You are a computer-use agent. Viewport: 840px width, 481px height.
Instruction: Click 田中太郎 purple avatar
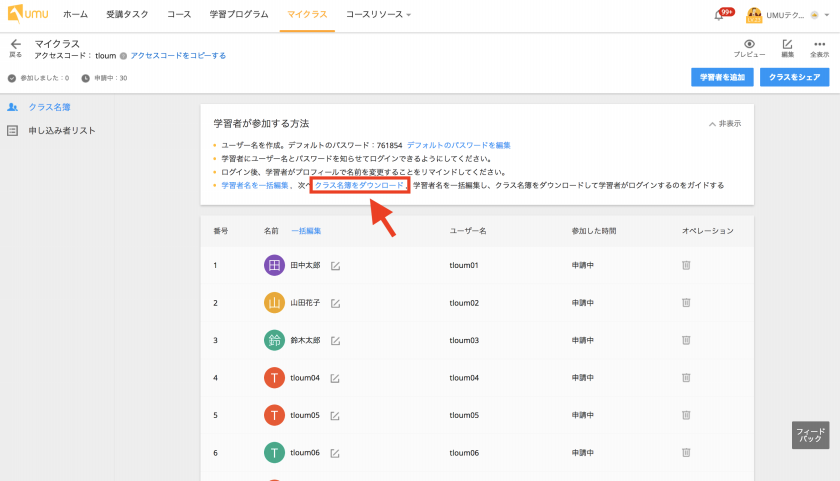click(274, 265)
